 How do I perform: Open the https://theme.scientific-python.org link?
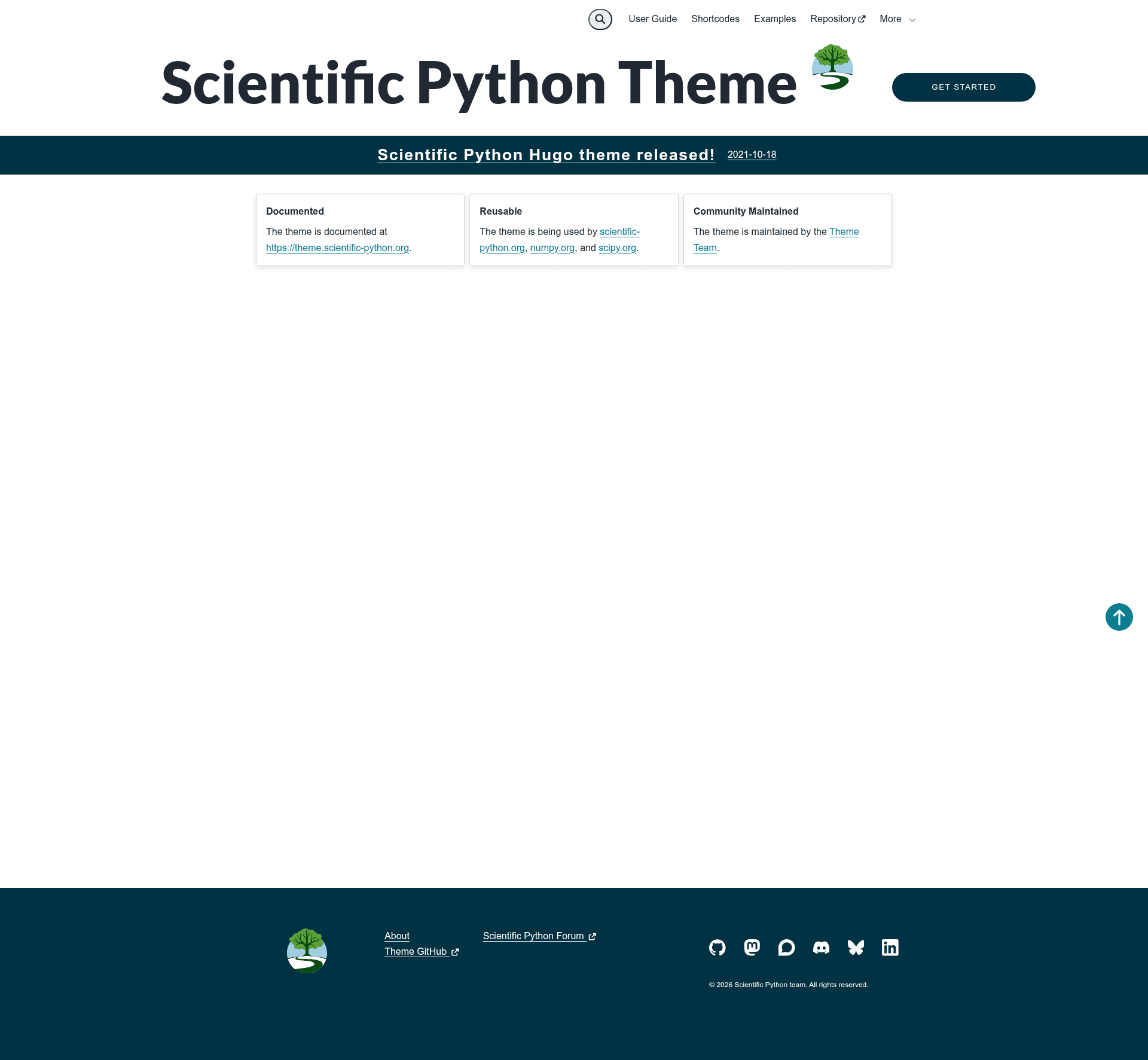point(337,248)
